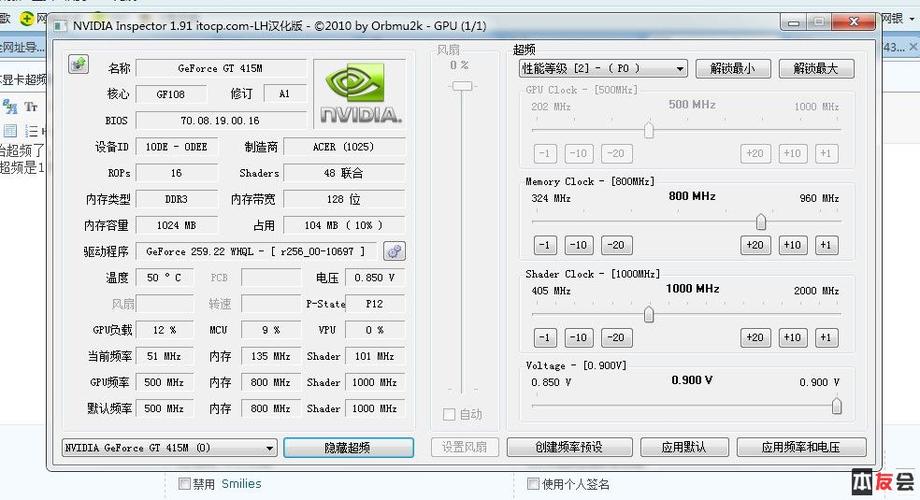Click the NVIDIA logo image

click(360, 93)
